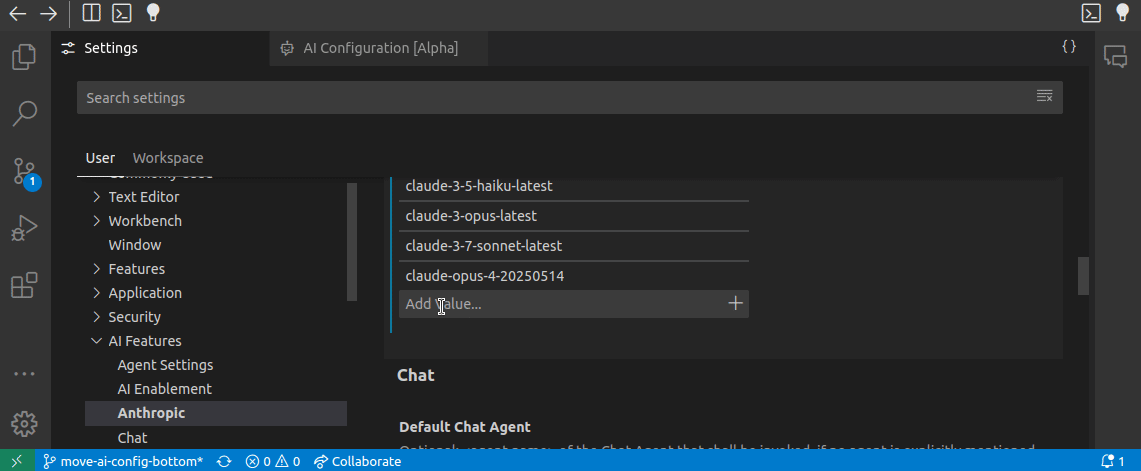
Task: Open the Source Control view with the 1 badge
Action: click(25, 172)
